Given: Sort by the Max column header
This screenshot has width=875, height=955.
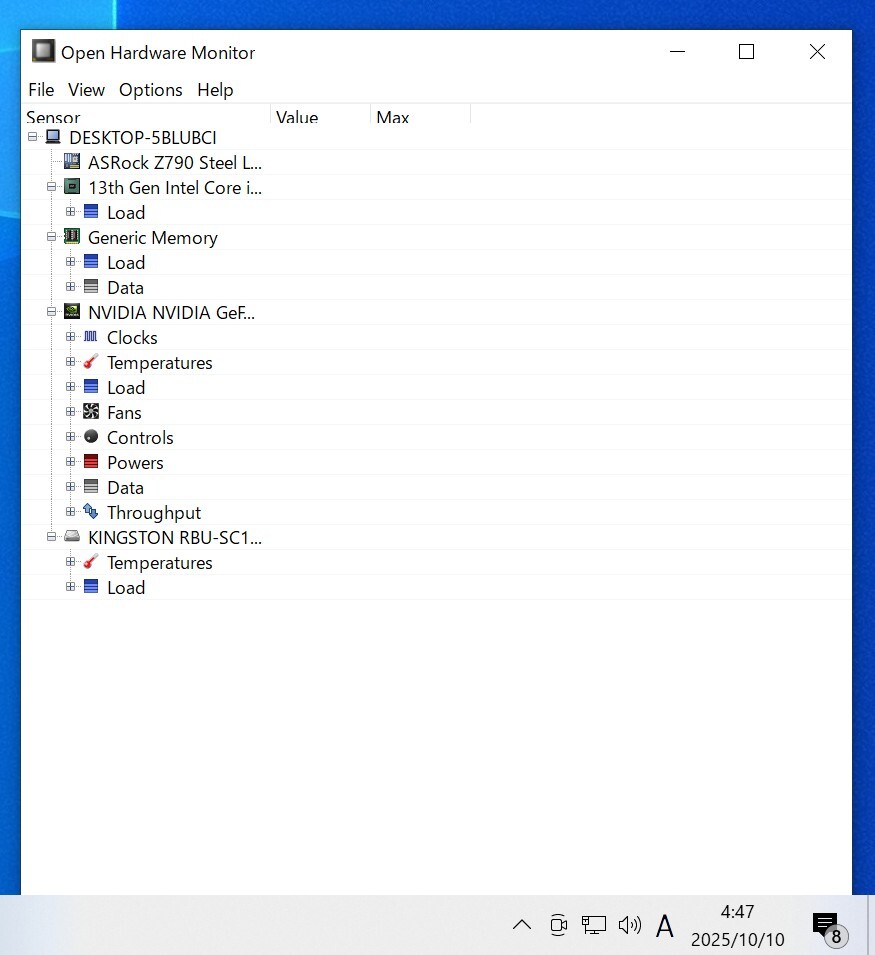Looking at the screenshot, I should (x=421, y=115).
